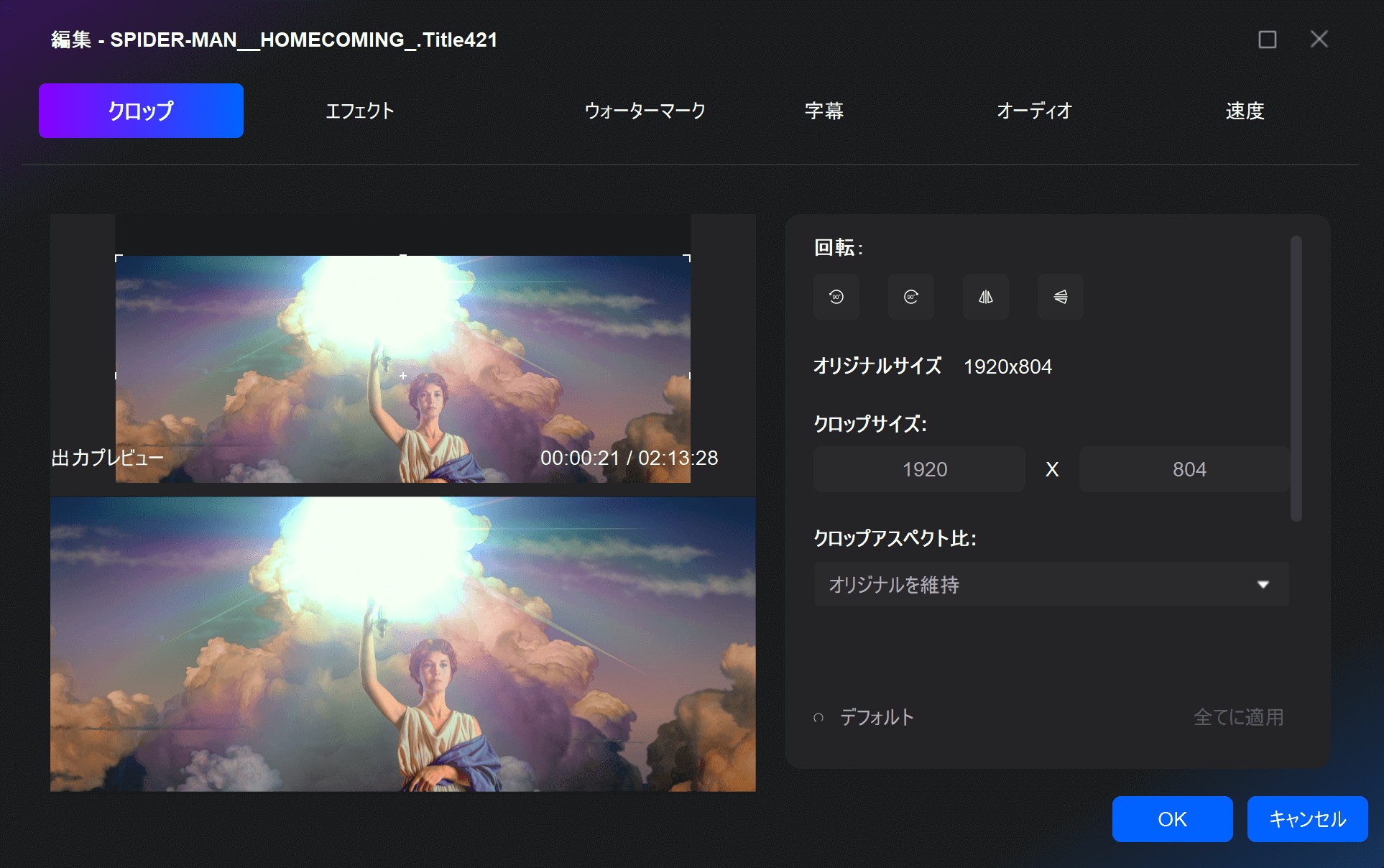The width and height of the screenshot is (1384, 868).
Task: Click the left-middle crop edge handle
Action: coord(116,376)
